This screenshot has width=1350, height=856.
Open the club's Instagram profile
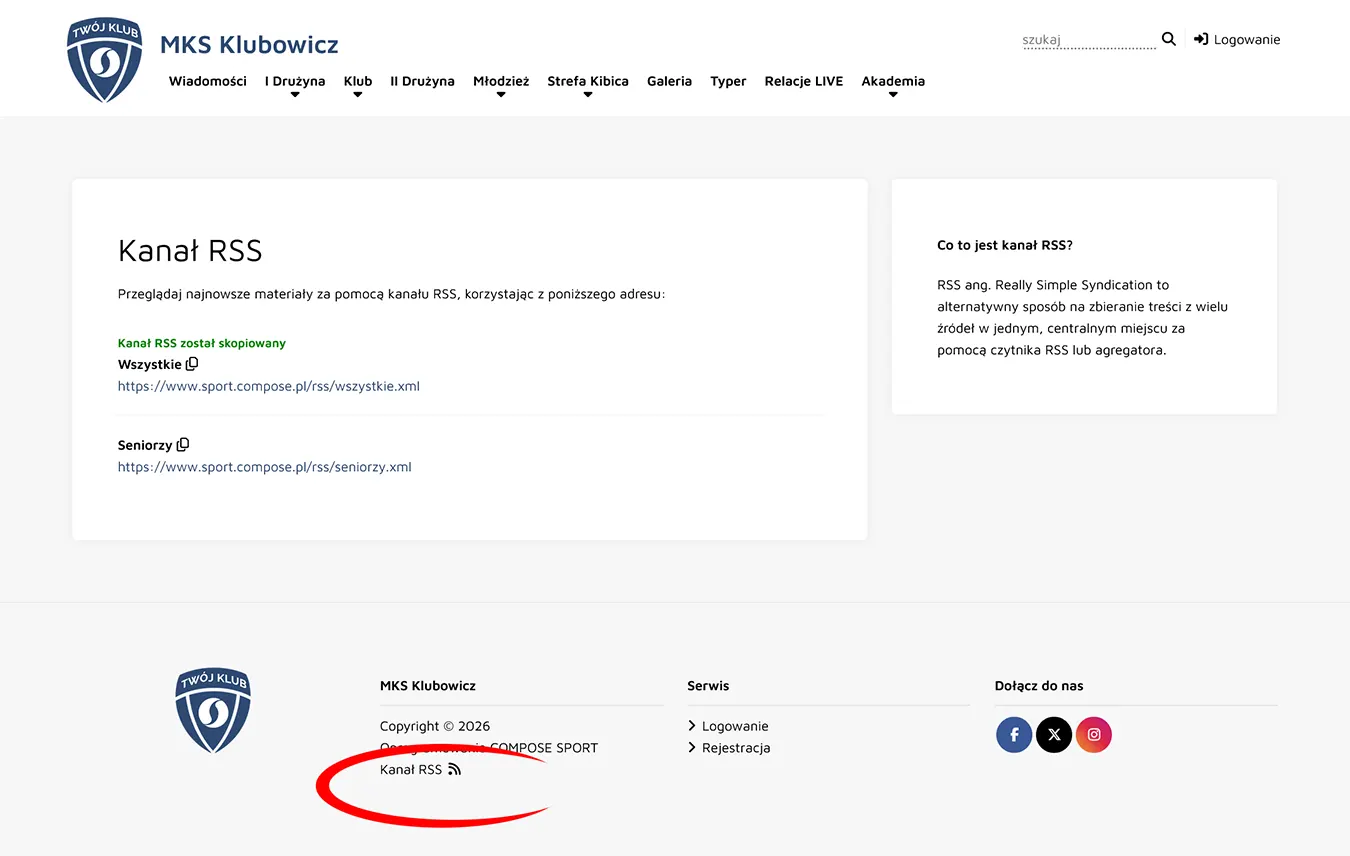1094,735
